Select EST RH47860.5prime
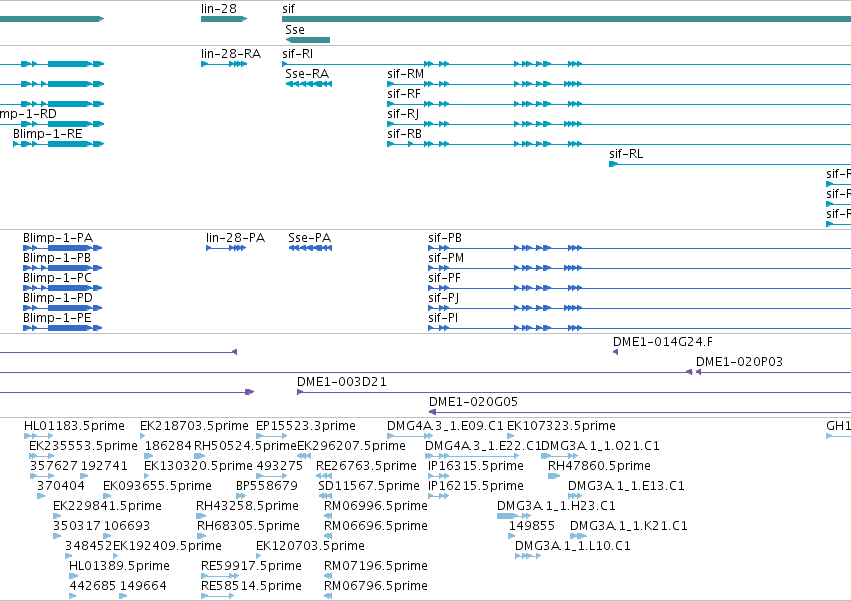 pyautogui.click(x=554, y=476)
